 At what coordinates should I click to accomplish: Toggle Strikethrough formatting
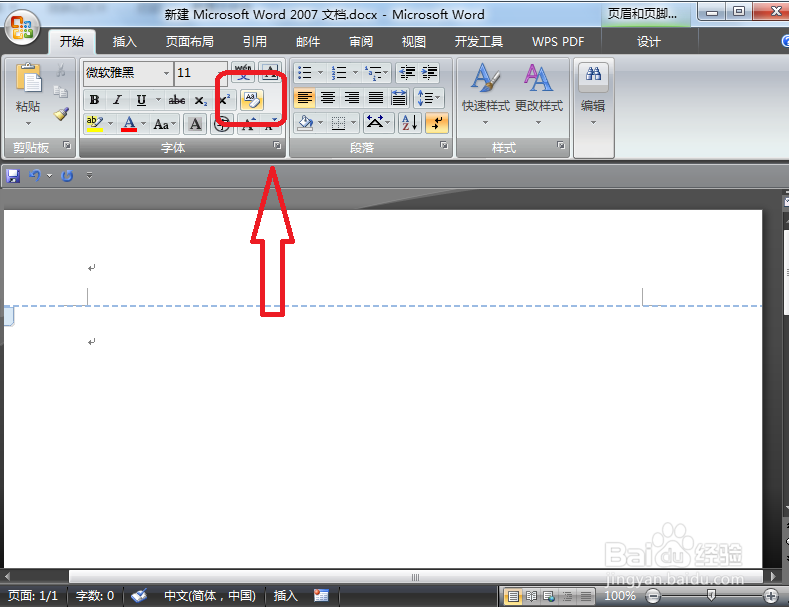177,100
